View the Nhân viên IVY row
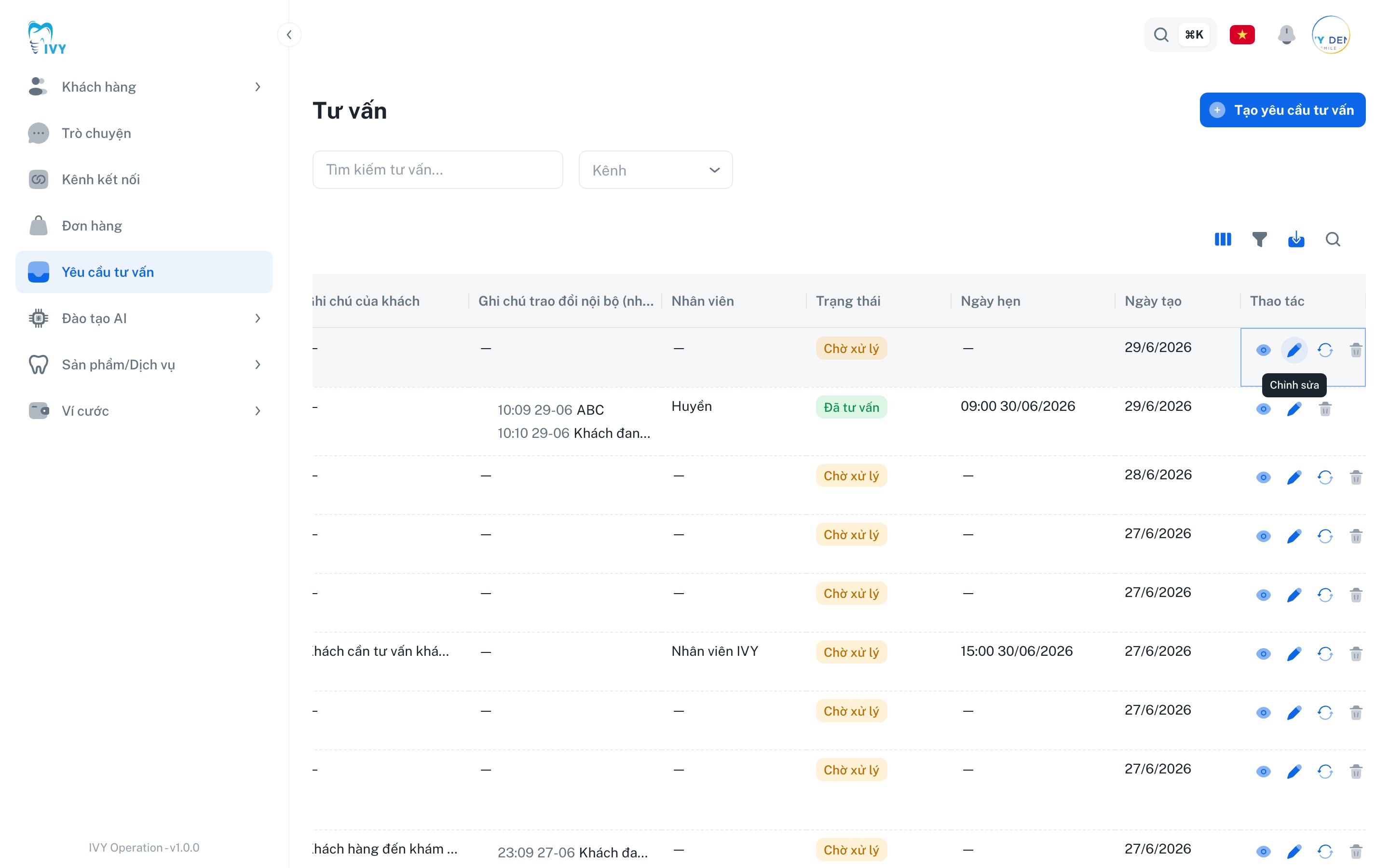Viewport: 1389px width, 868px height. click(1263, 653)
